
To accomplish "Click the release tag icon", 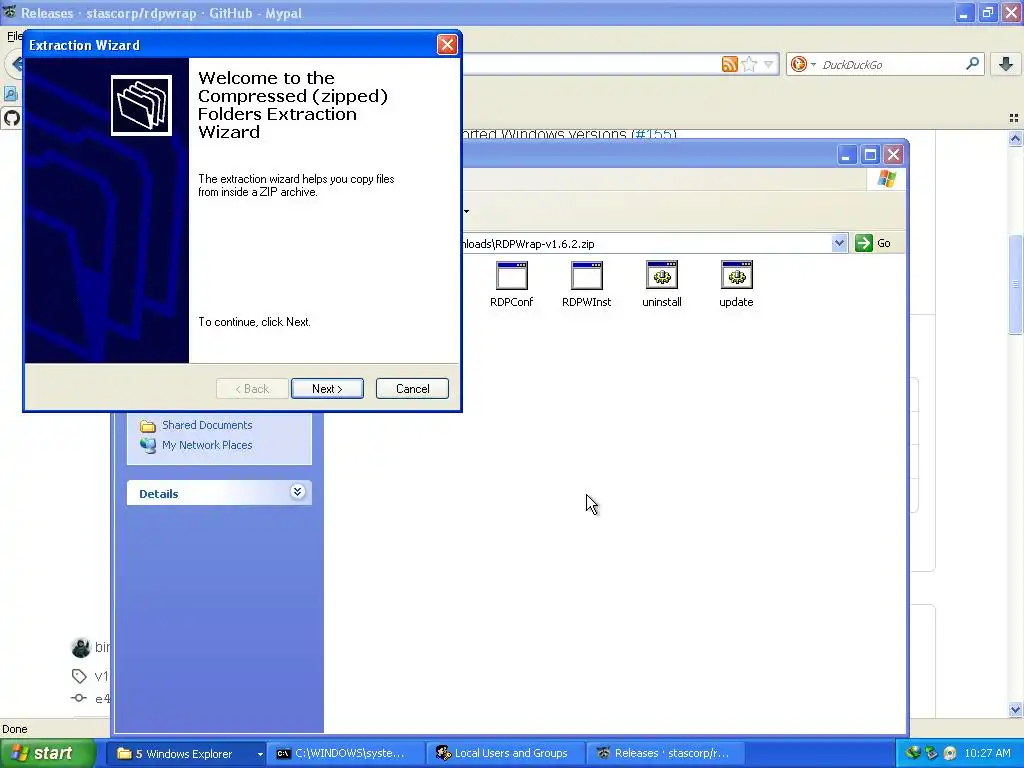I will tap(79, 676).
